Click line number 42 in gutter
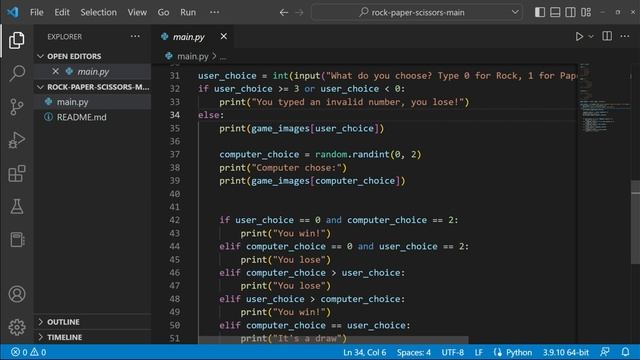Image resolution: width=640 pixels, height=360 pixels. click(174, 220)
